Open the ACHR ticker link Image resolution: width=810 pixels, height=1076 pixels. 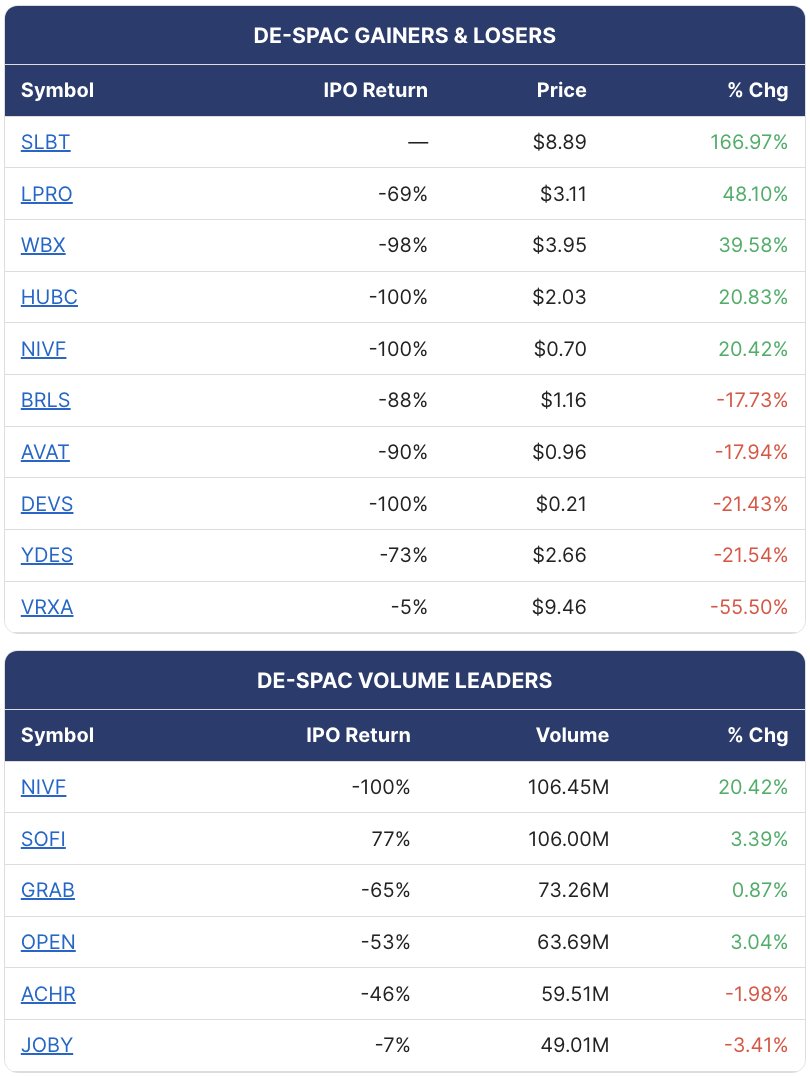pos(48,994)
